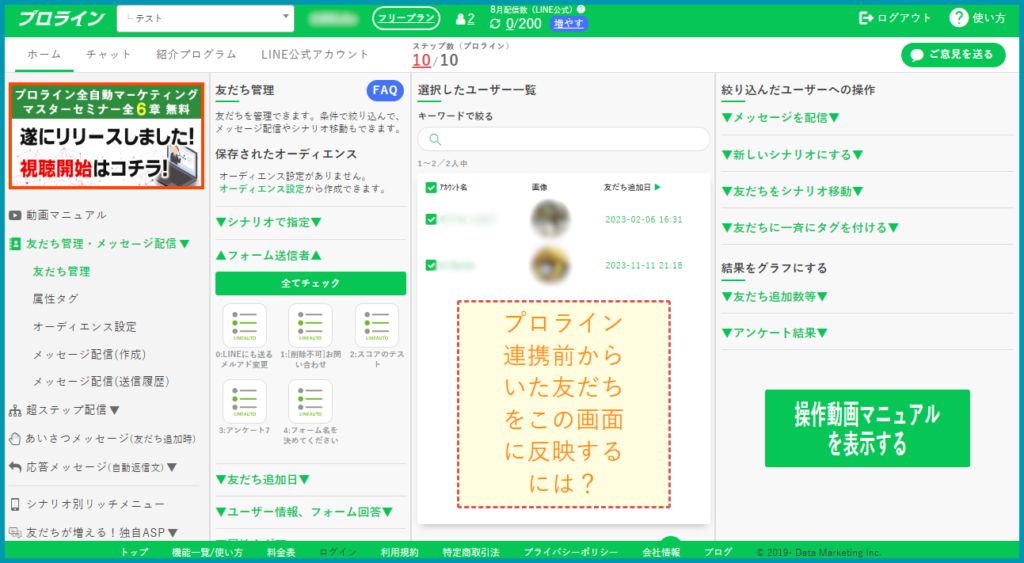Click 操作動画マニュアルを表示する button
1024x563 pixels.
click(x=867, y=428)
